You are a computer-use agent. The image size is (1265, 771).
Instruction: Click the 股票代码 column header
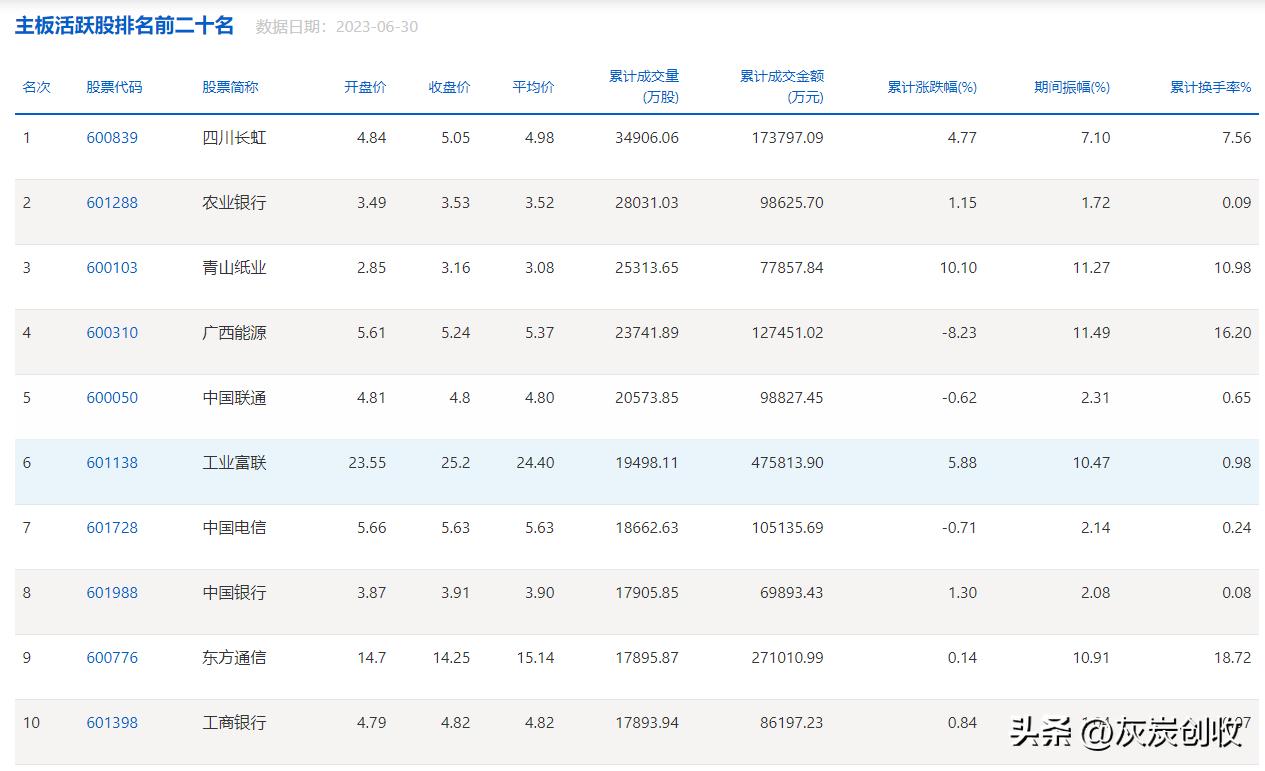(x=114, y=87)
